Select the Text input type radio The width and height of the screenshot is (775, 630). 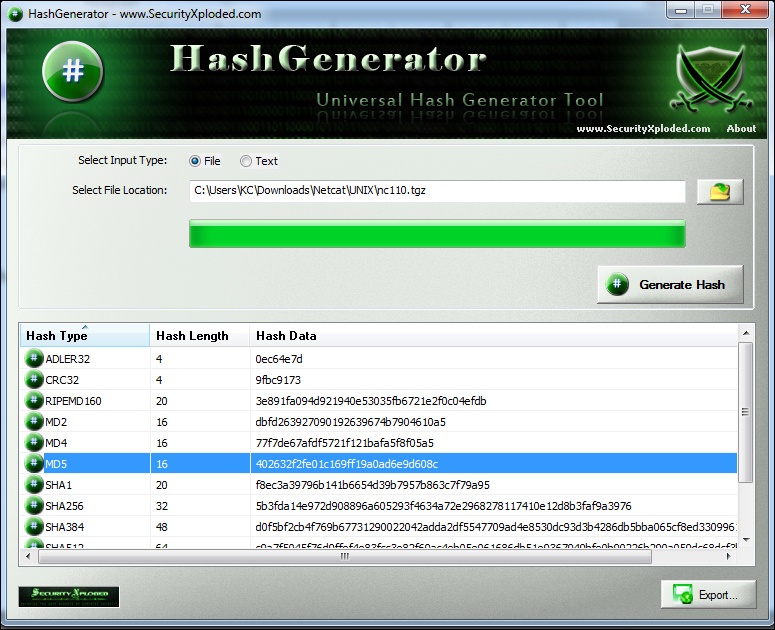click(246, 161)
